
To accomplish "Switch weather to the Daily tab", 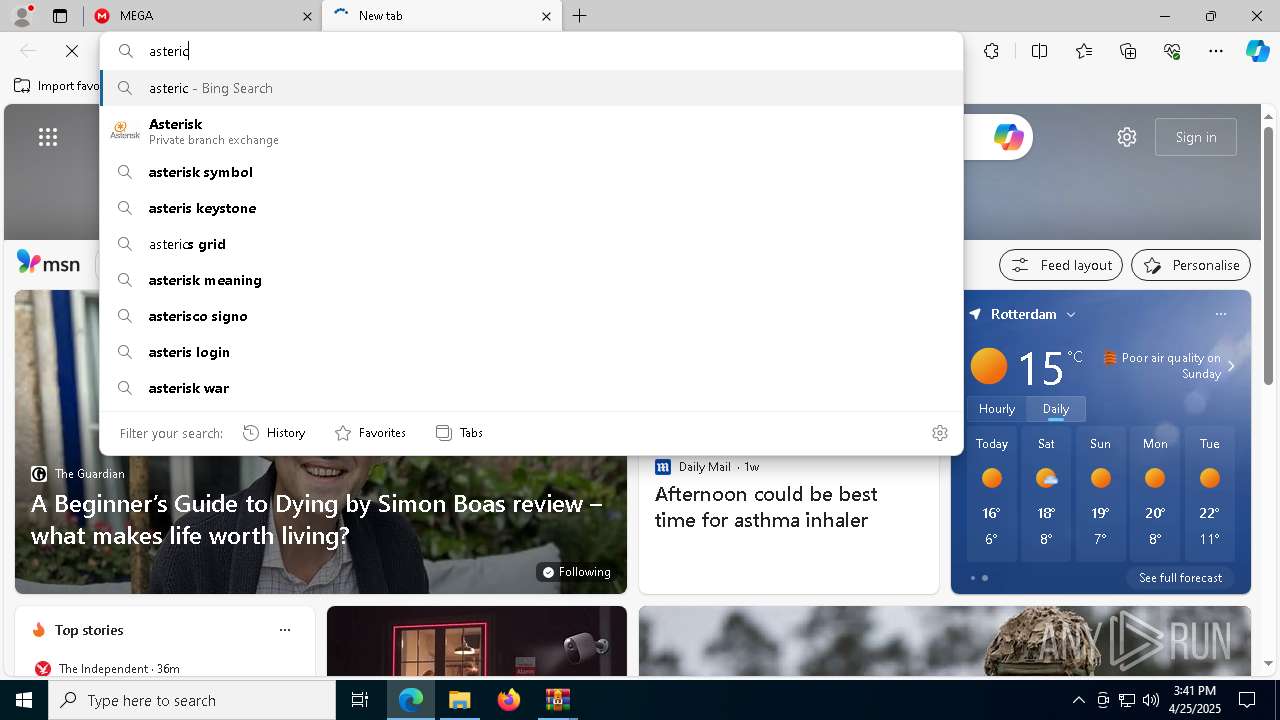I will tap(1056, 409).
